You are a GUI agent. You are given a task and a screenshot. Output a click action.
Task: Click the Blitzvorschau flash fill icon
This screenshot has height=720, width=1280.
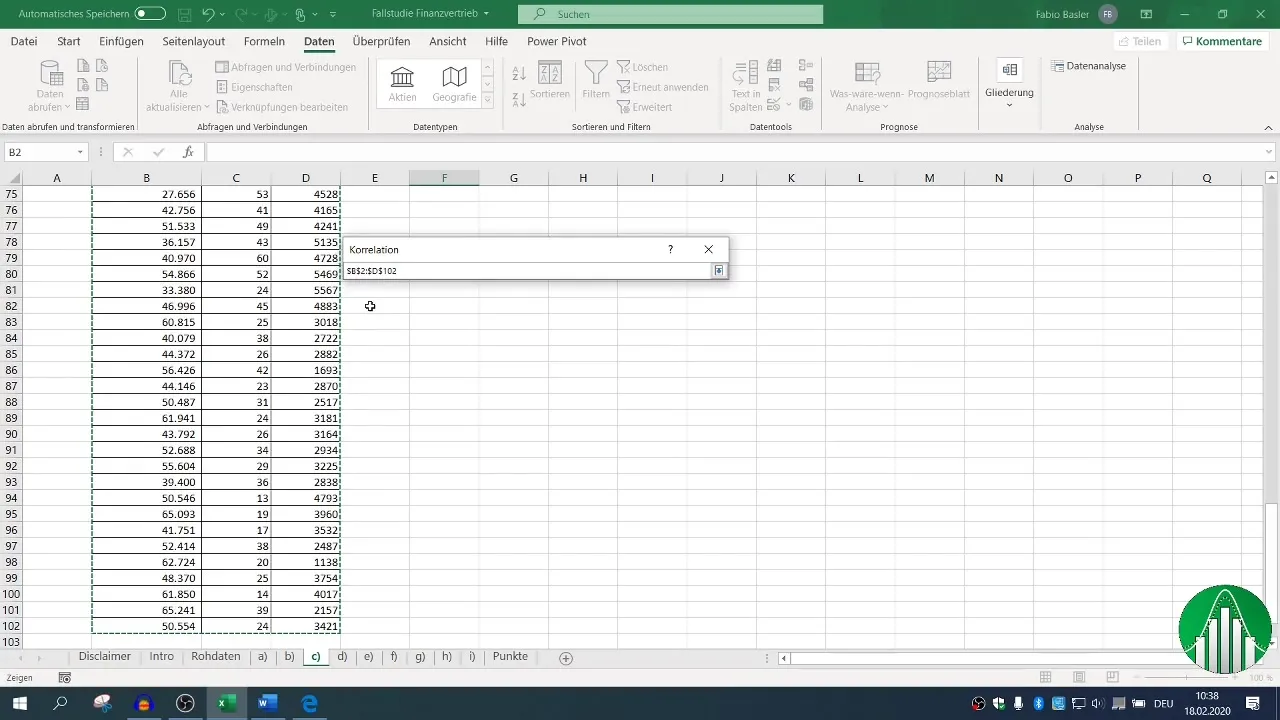[x=774, y=66]
